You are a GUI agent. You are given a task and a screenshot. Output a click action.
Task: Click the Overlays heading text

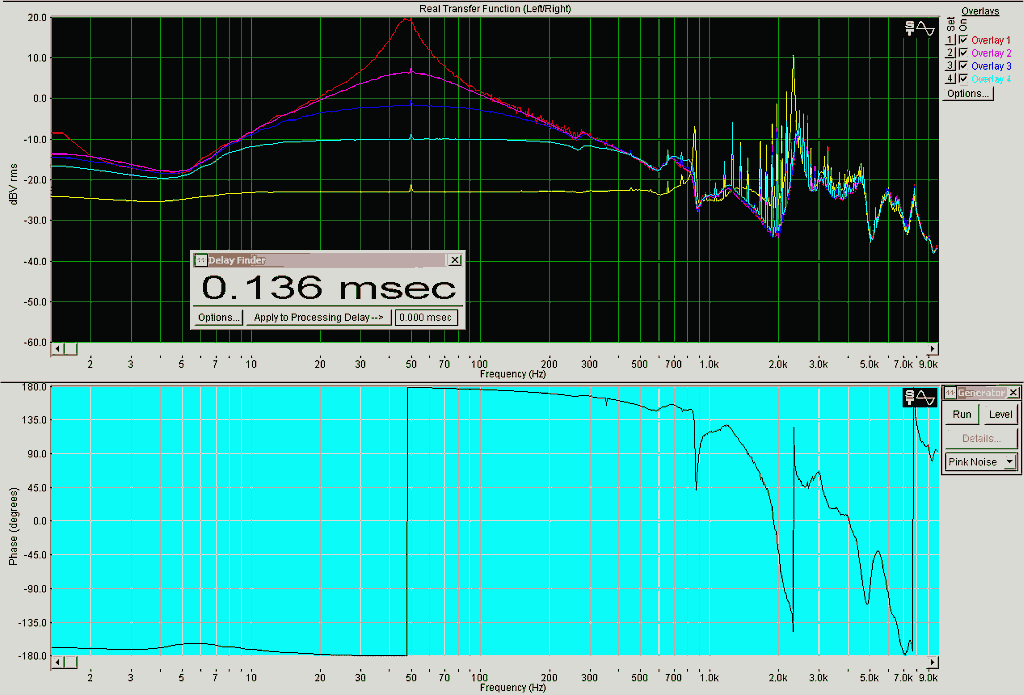980,11
